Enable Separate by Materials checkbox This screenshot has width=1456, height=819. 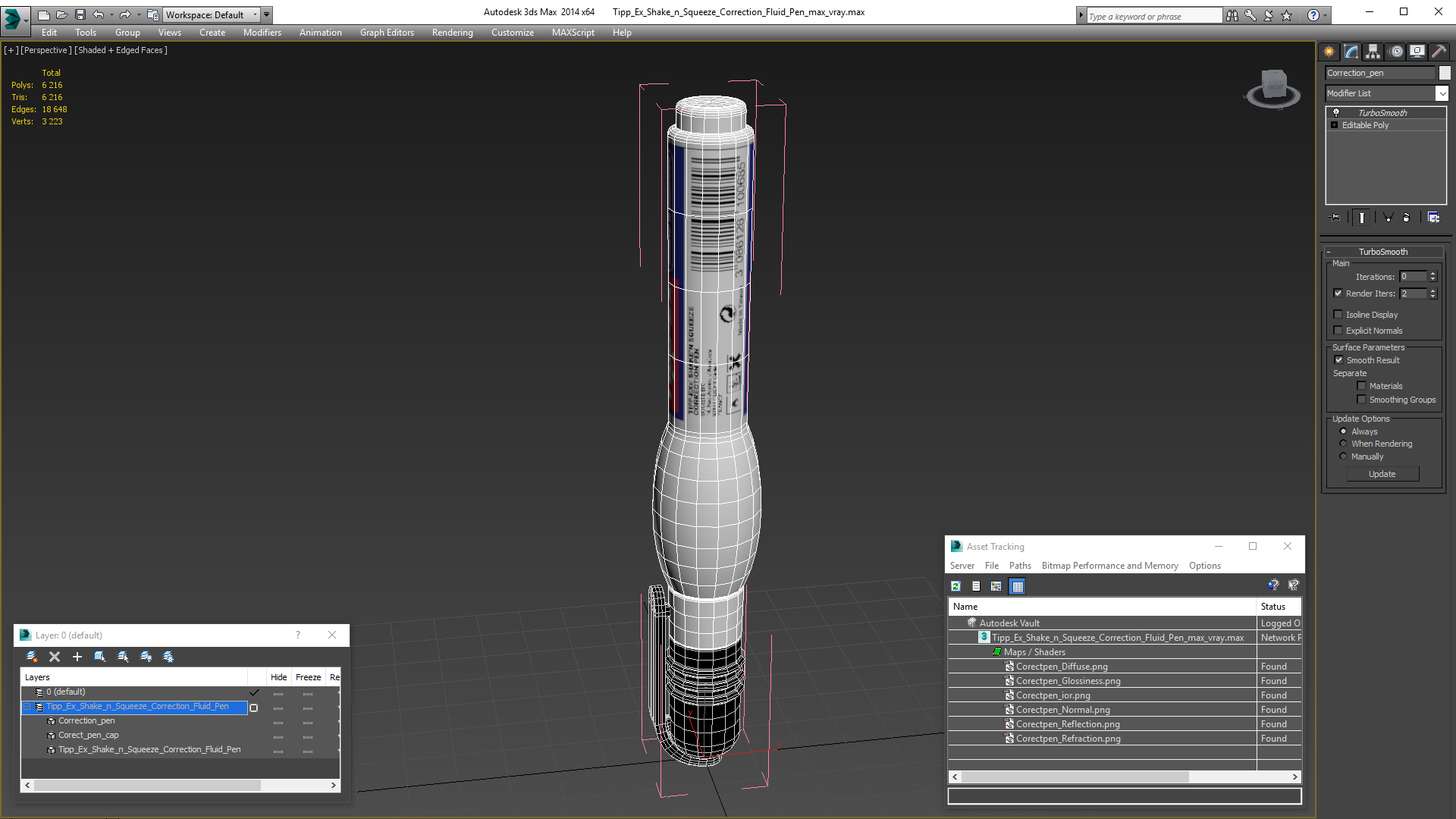(1361, 386)
